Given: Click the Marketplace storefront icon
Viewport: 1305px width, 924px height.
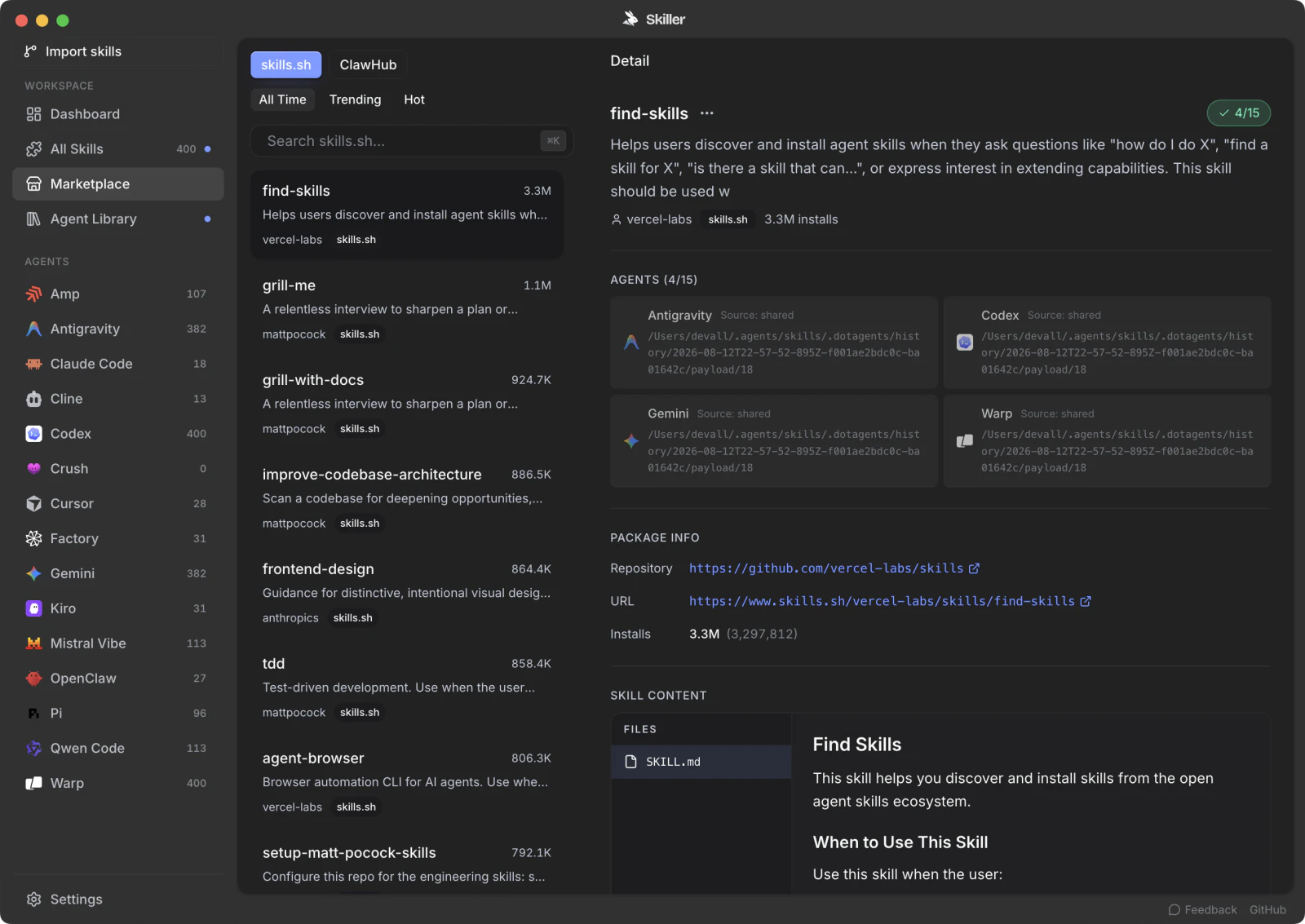Looking at the screenshot, I should pyautogui.click(x=33, y=184).
